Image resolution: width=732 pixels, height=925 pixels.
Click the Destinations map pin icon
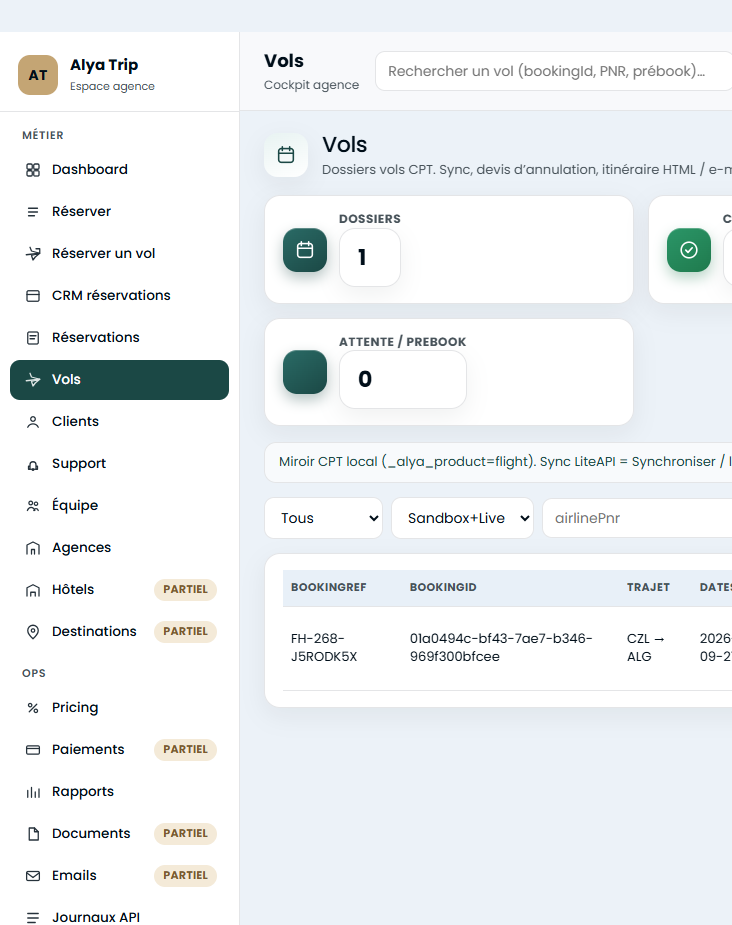click(x=33, y=632)
